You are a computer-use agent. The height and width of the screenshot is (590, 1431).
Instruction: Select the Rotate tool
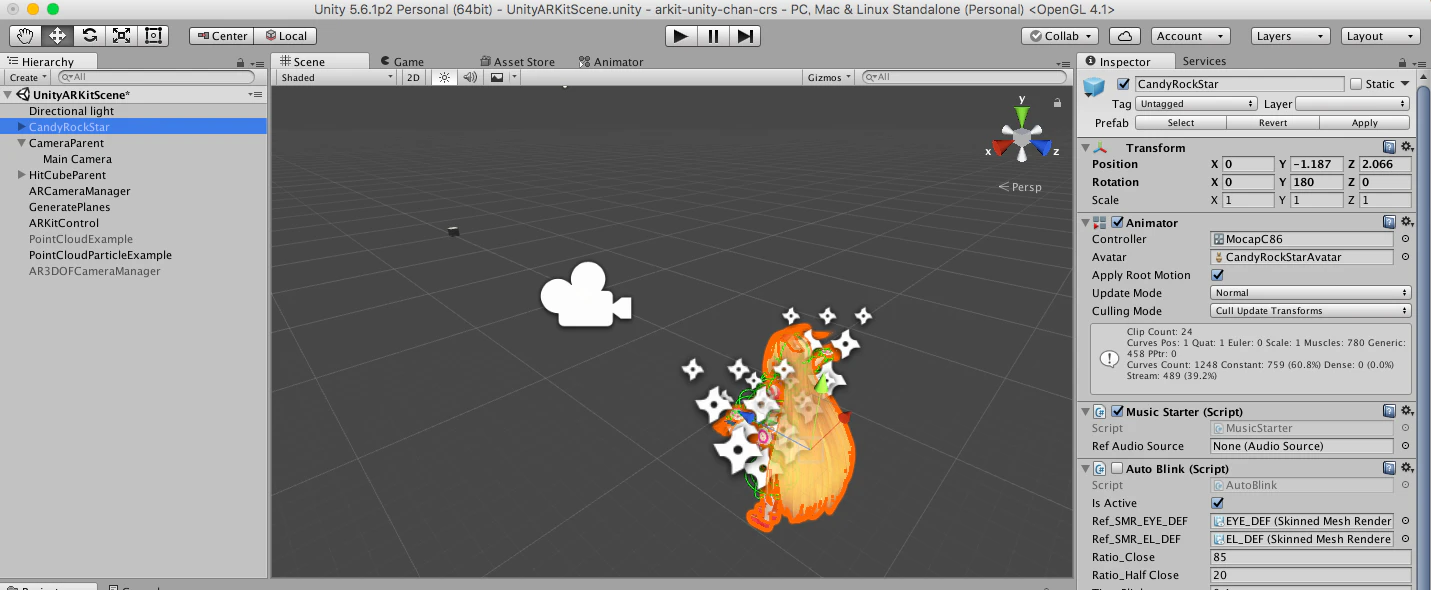tap(89, 36)
